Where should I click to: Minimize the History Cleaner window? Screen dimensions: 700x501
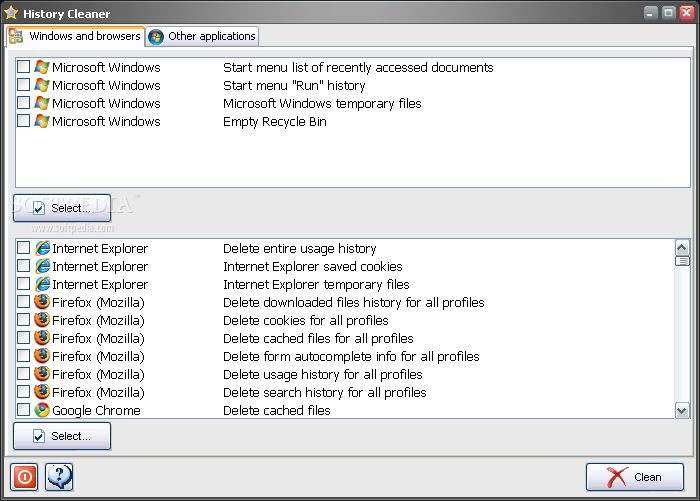(650, 13)
